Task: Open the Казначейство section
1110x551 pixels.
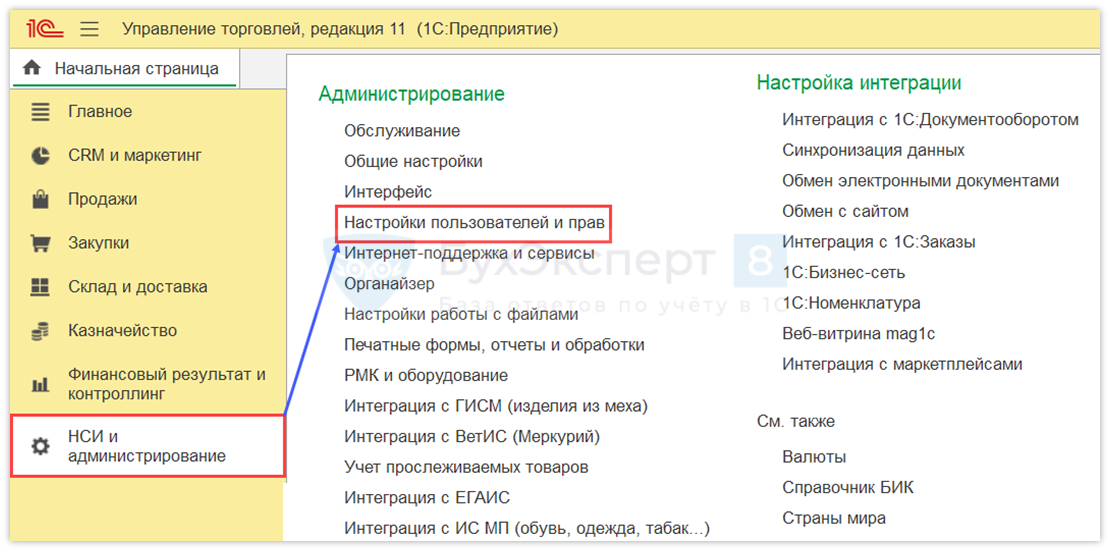Action: (x=147, y=331)
